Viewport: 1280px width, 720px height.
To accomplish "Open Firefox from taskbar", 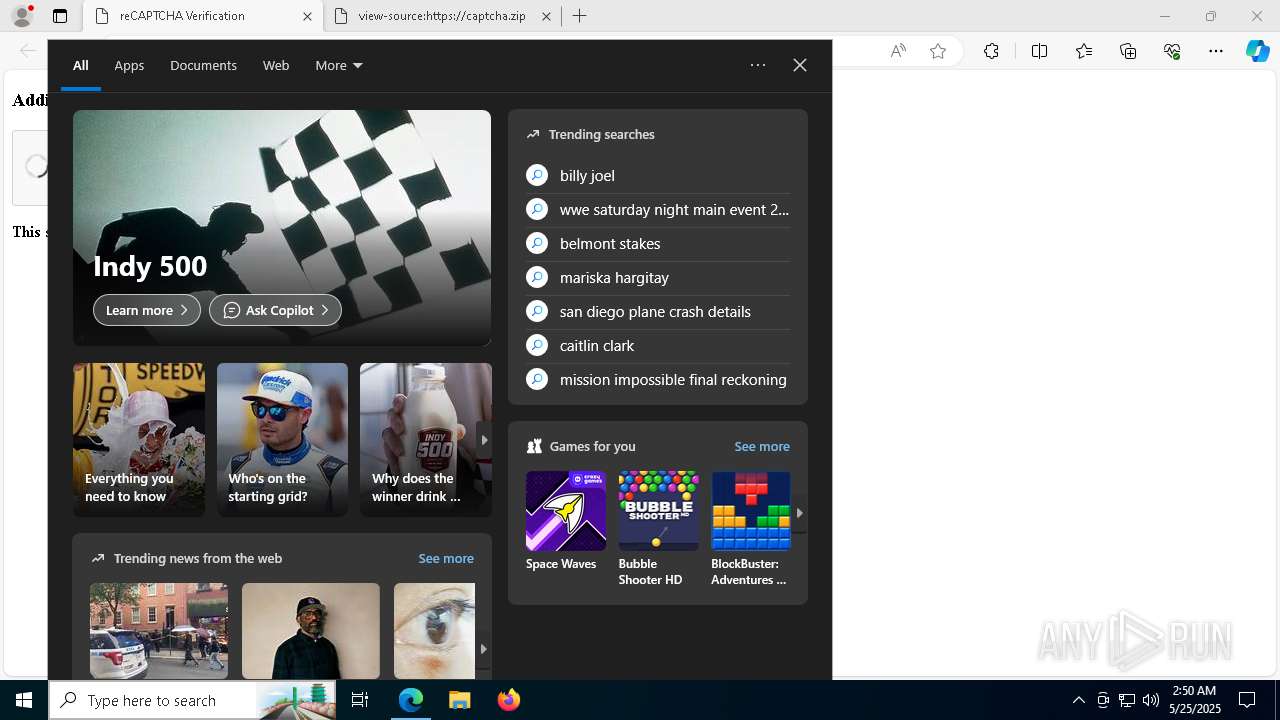I will click(508, 700).
